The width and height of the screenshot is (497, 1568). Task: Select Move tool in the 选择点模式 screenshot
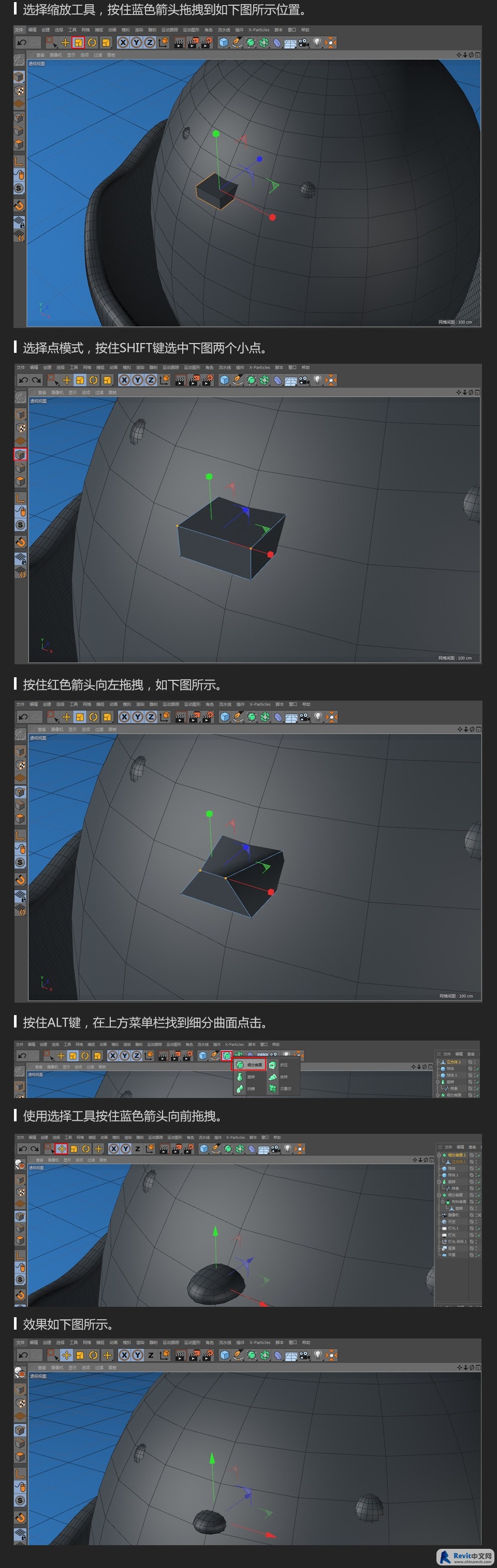(67, 380)
